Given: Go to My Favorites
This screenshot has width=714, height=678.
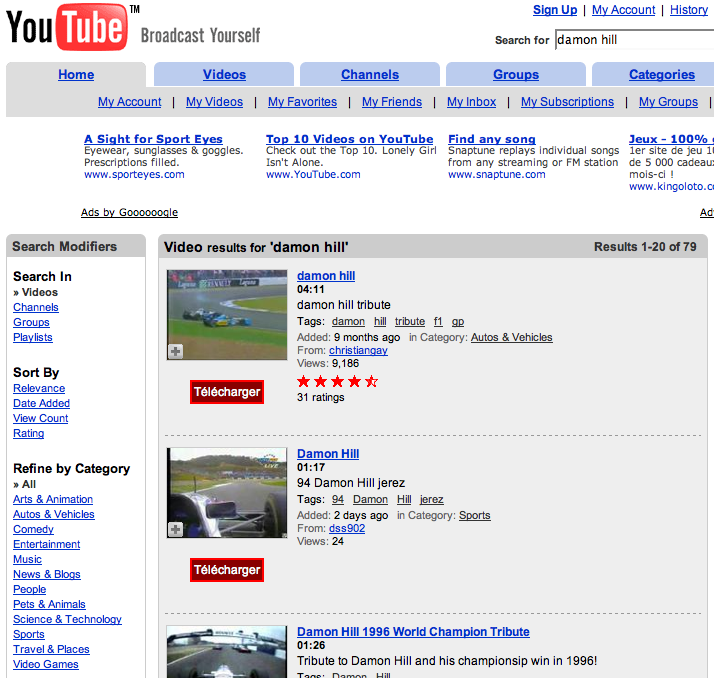Looking at the screenshot, I should click(x=302, y=102).
